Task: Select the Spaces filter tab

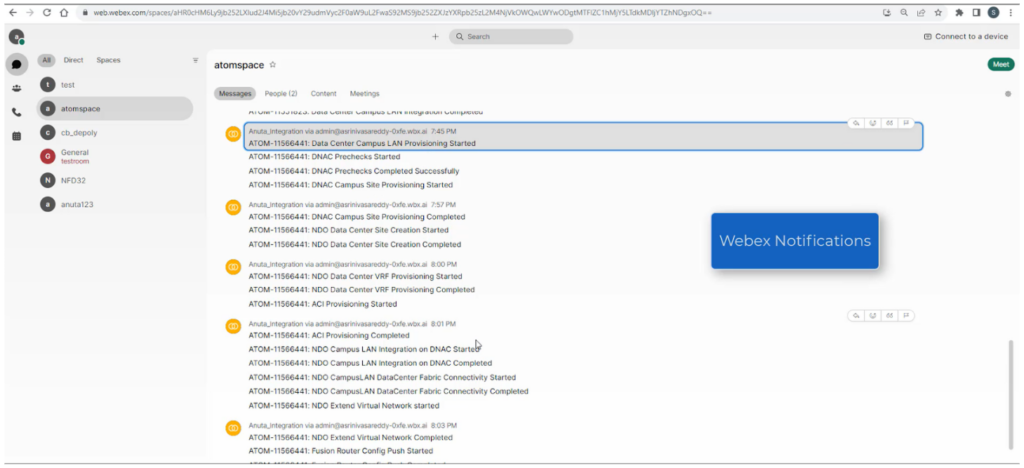Action: click(108, 60)
